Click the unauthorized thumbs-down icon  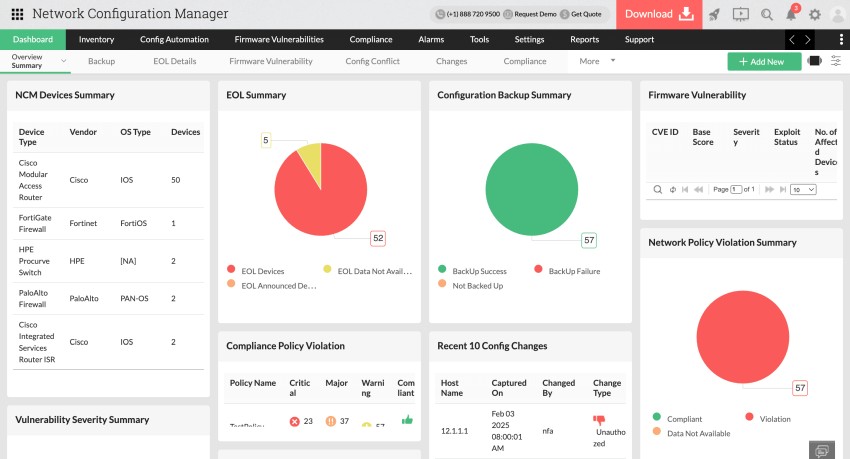[x=599, y=419]
